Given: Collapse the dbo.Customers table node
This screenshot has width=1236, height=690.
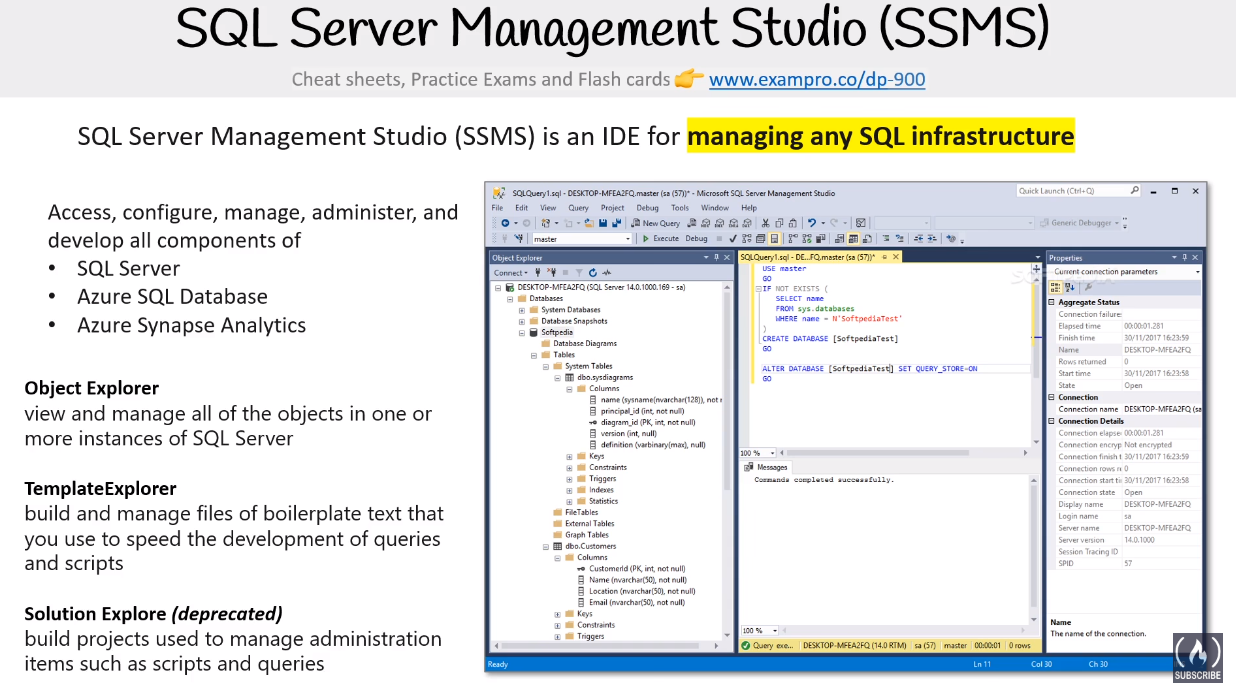Looking at the screenshot, I should point(546,546).
